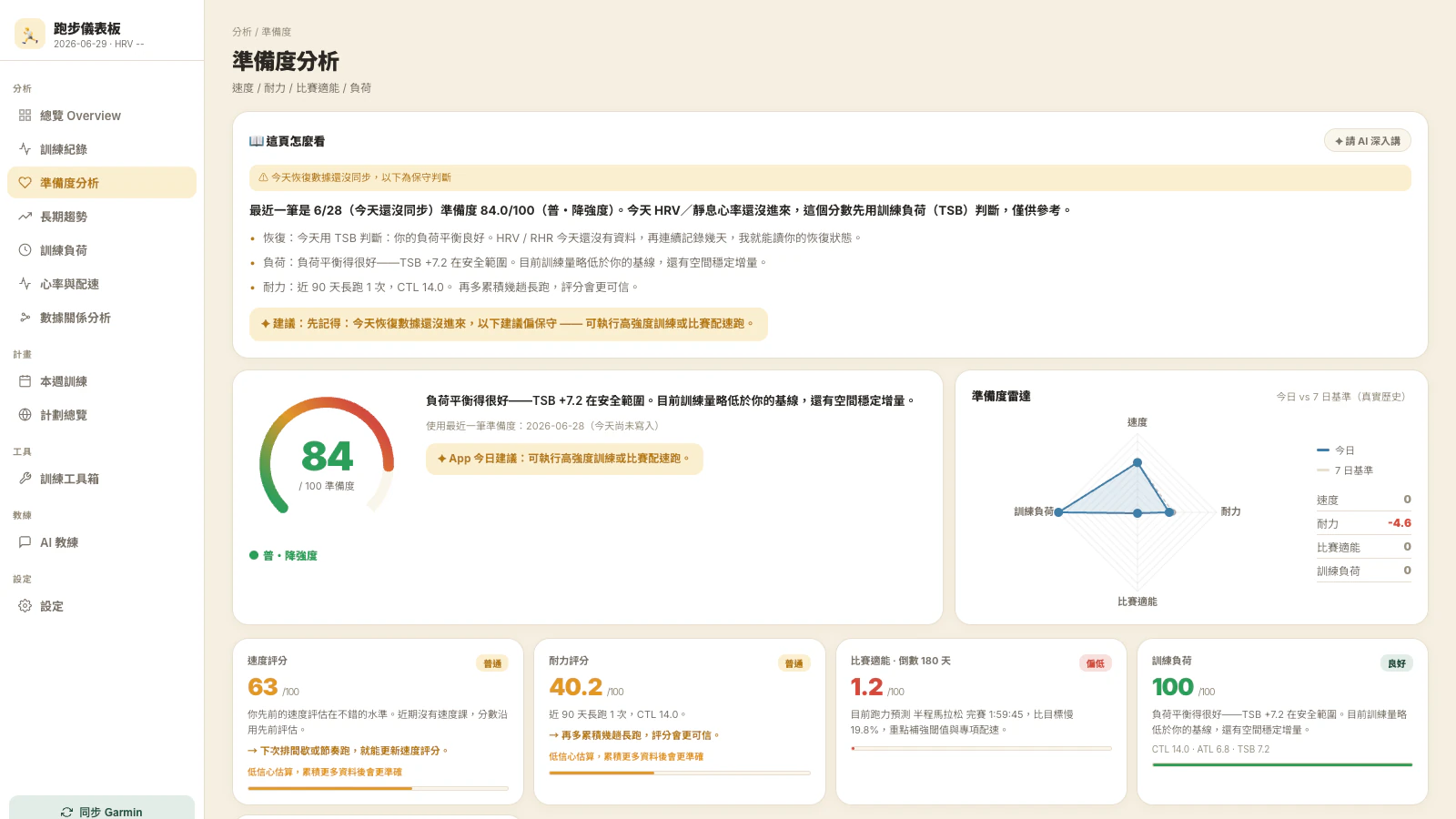Viewport: 1456px width, 819px height.
Task: Open 數據關係分析 page
Action: click(102, 318)
